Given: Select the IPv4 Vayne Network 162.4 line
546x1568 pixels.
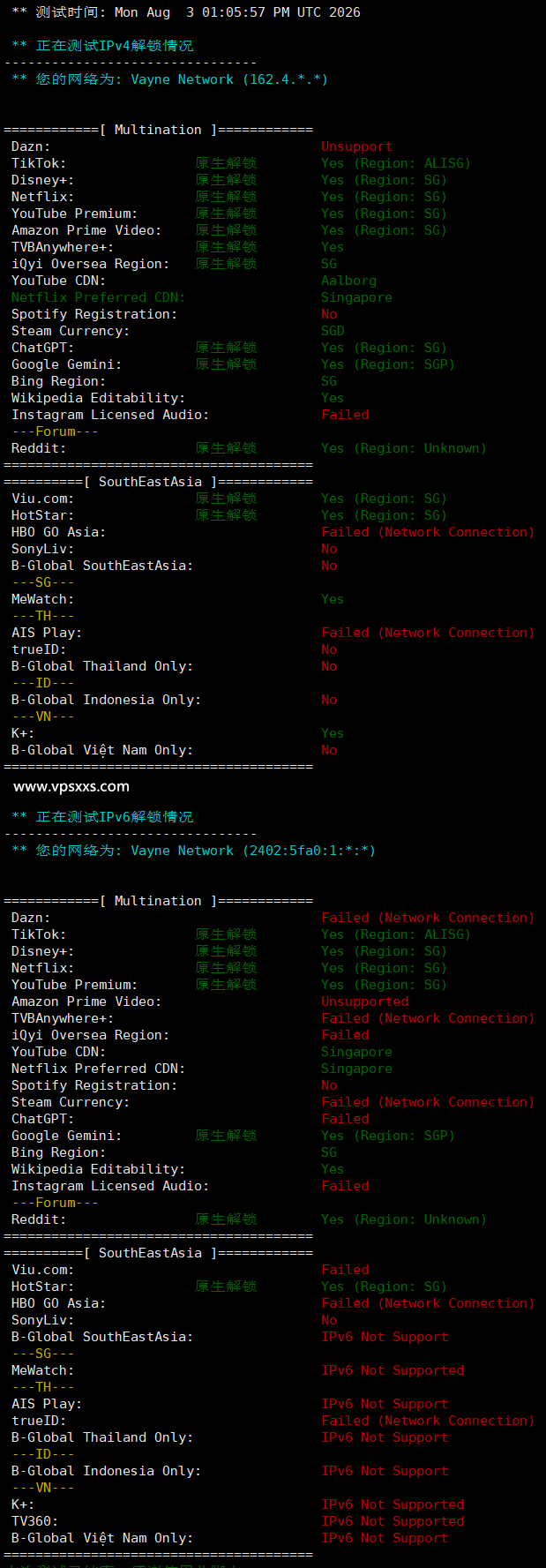Looking at the screenshot, I should click(x=169, y=79).
